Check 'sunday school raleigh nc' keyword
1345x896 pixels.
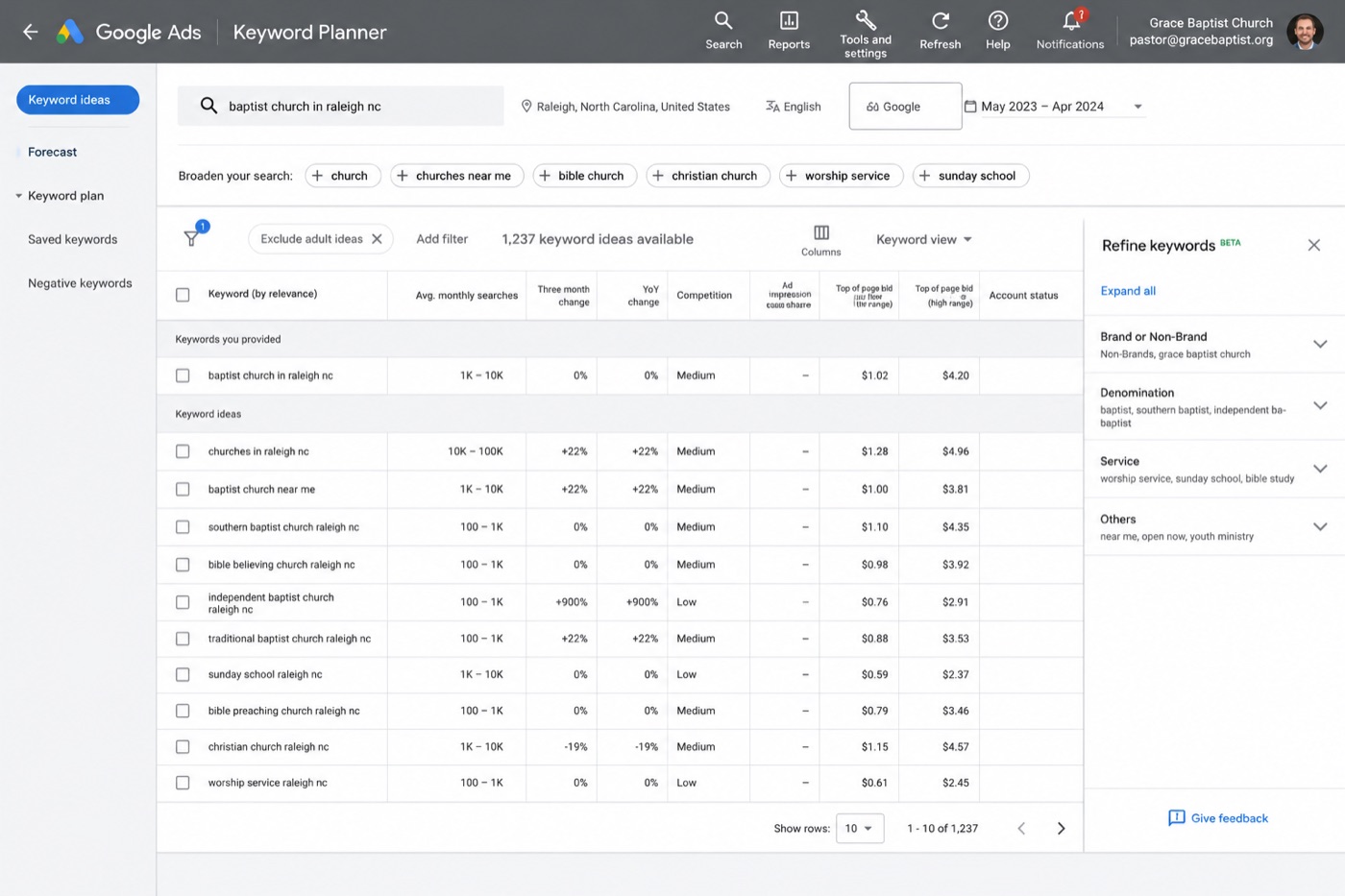pyautogui.click(x=183, y=674)
